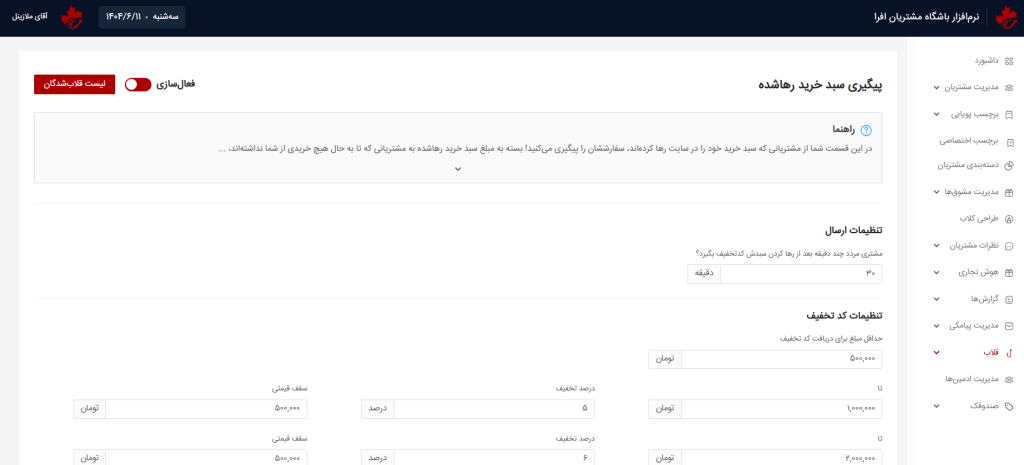Click the طراحی کلاب icon in sidebar

1008,218
